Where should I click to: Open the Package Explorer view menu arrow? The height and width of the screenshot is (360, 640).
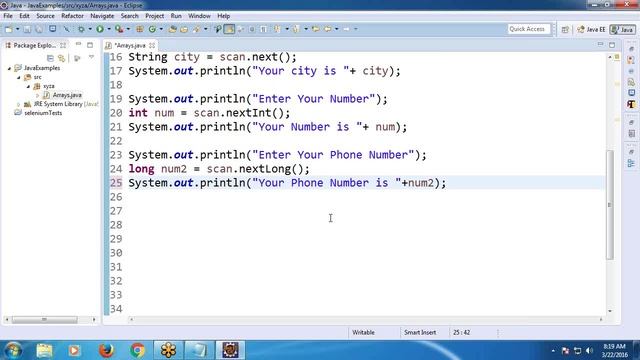tap(91, 58)
